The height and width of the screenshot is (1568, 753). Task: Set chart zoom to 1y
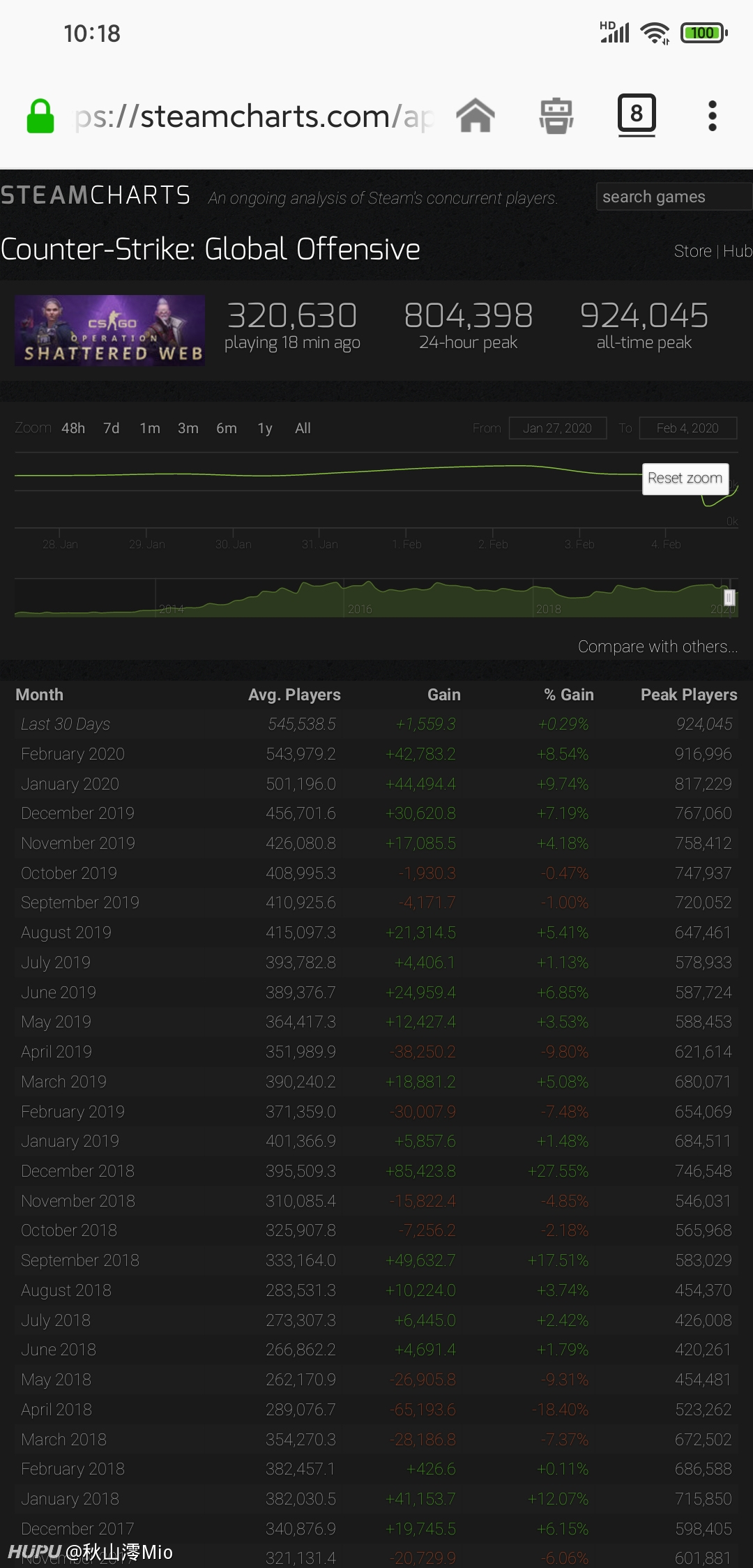point(265,428)
